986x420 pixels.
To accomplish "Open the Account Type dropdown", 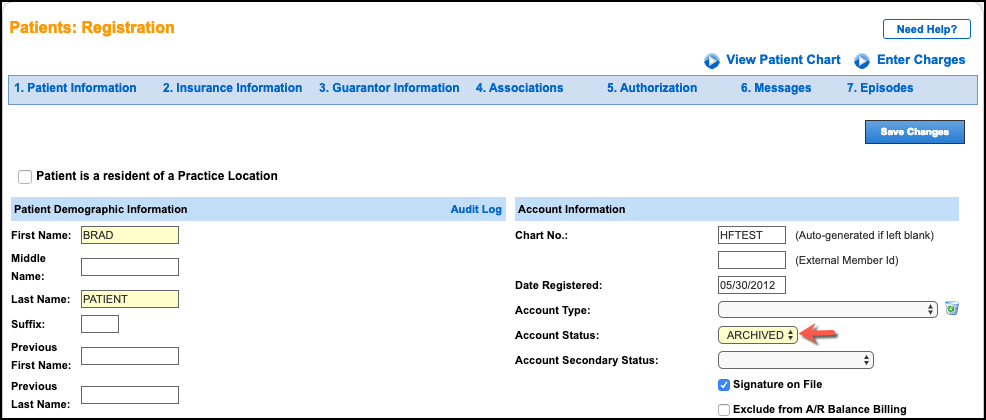I will pyautogui.click(x=828, y=309).
